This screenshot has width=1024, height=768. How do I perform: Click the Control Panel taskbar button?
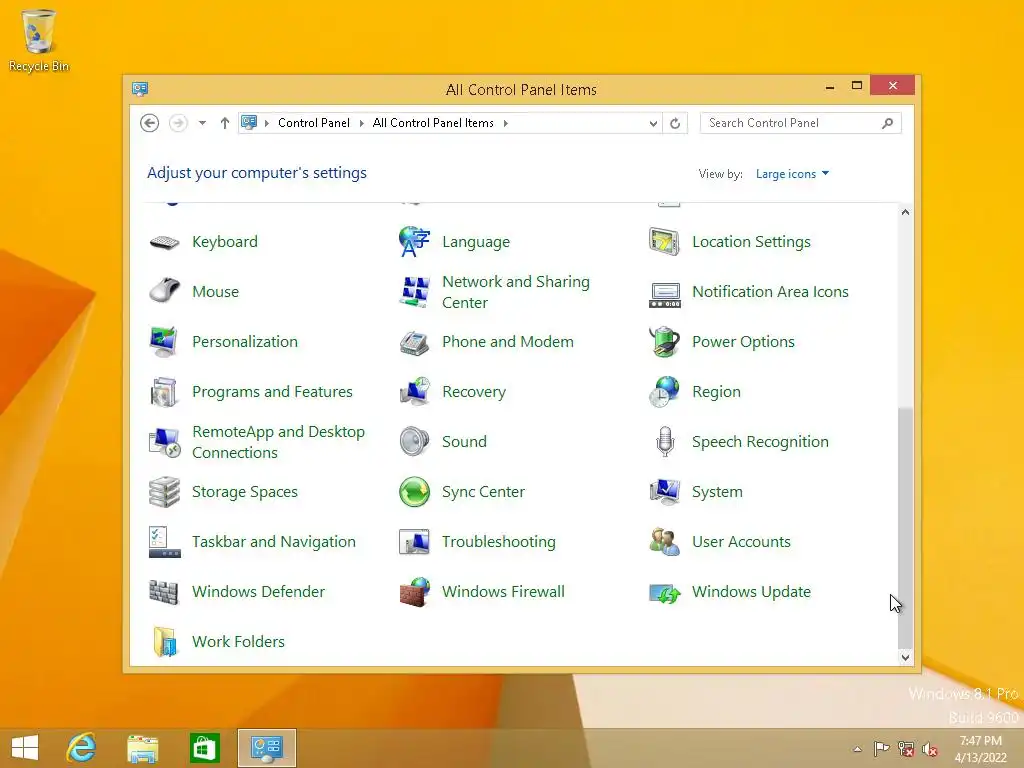[x=266, y=748]
